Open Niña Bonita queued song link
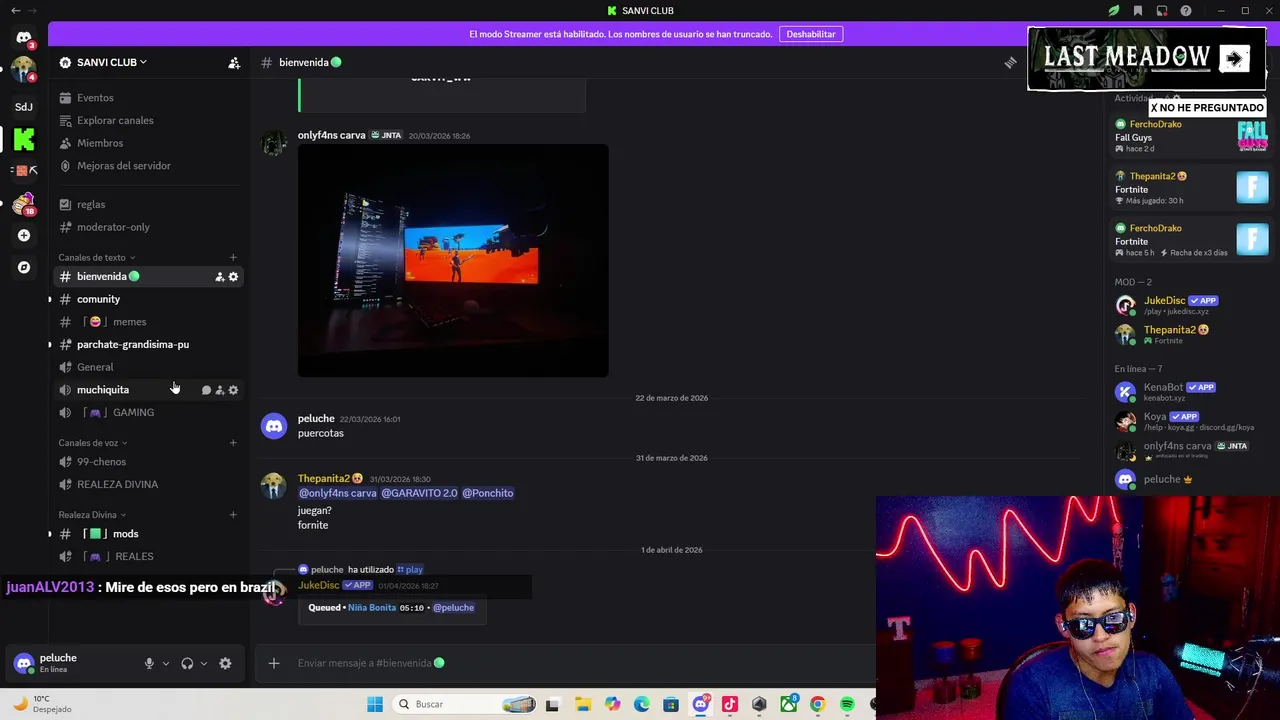The image size is (1280, 720). click(372, 608)
